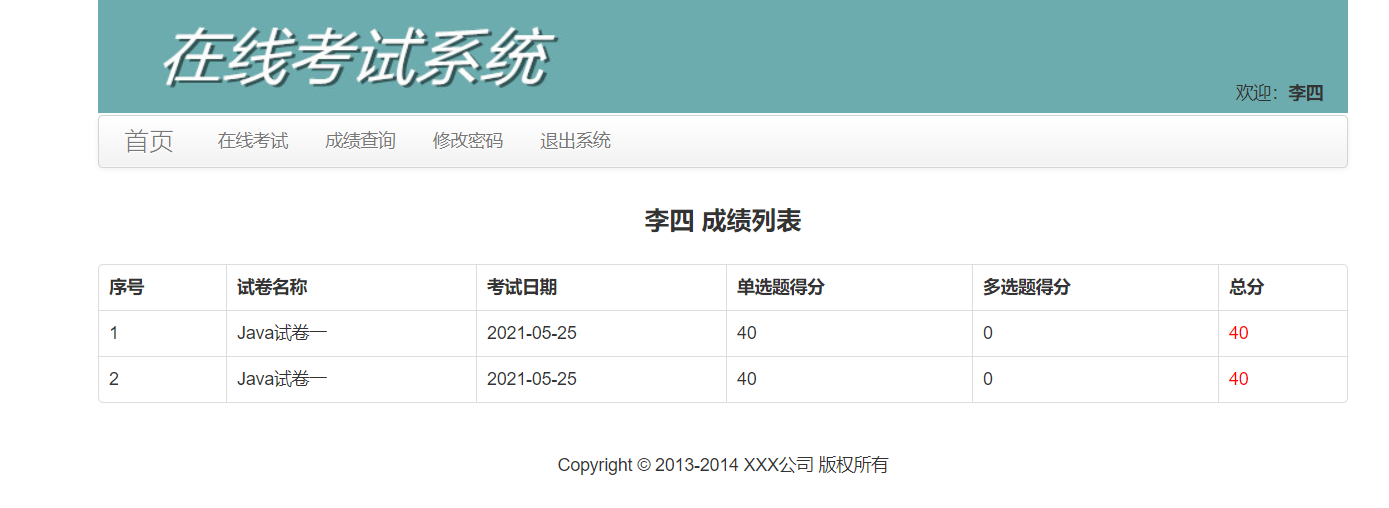Select sequence number 1 cell

point(114,333)
